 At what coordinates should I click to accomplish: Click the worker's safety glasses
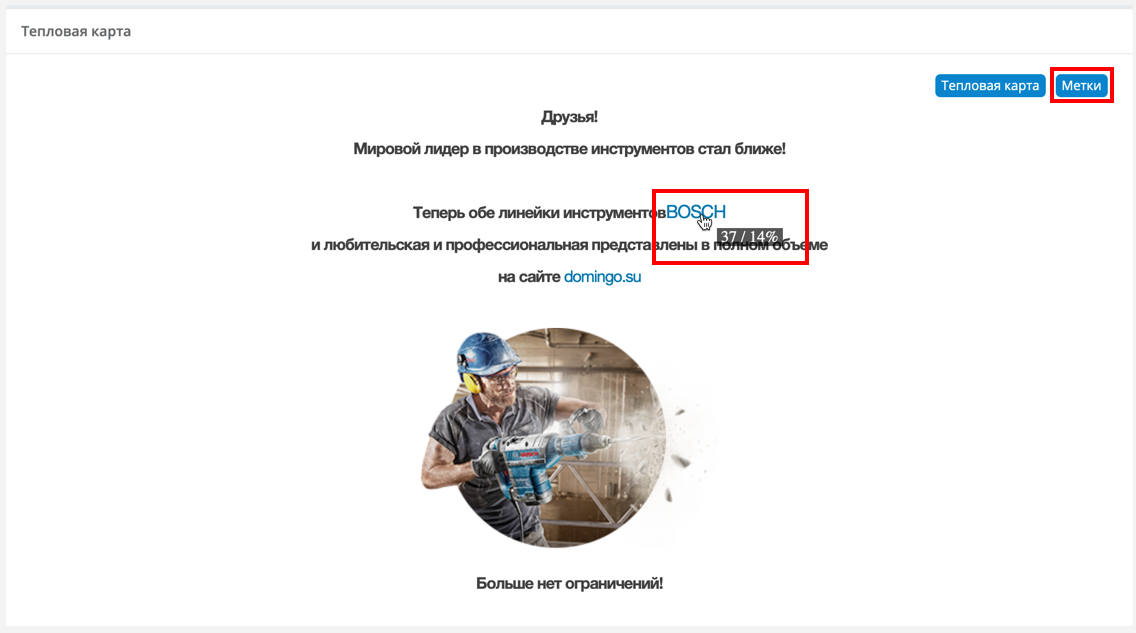501,377
